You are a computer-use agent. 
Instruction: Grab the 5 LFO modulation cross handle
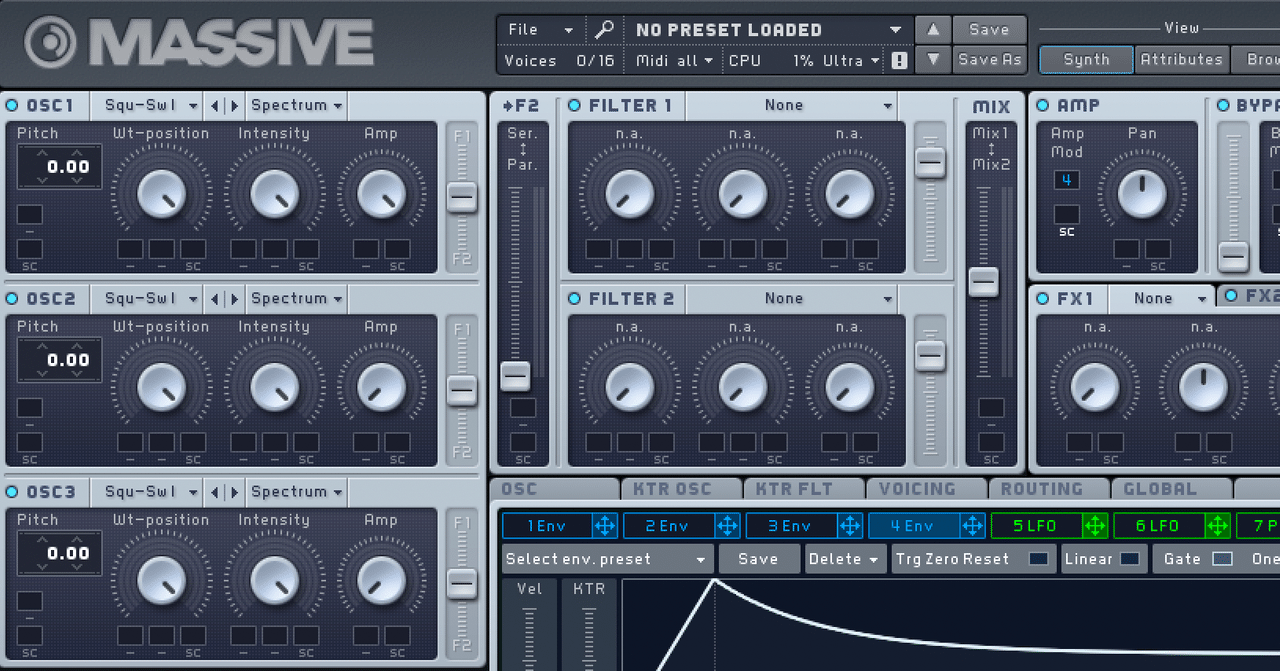click(x=1095, y=526)
